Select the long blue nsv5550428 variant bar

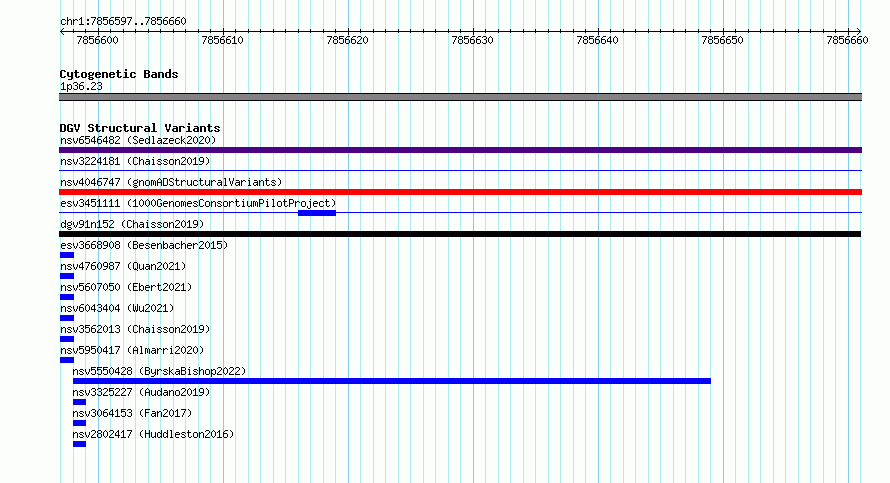[x=392, y=381]
